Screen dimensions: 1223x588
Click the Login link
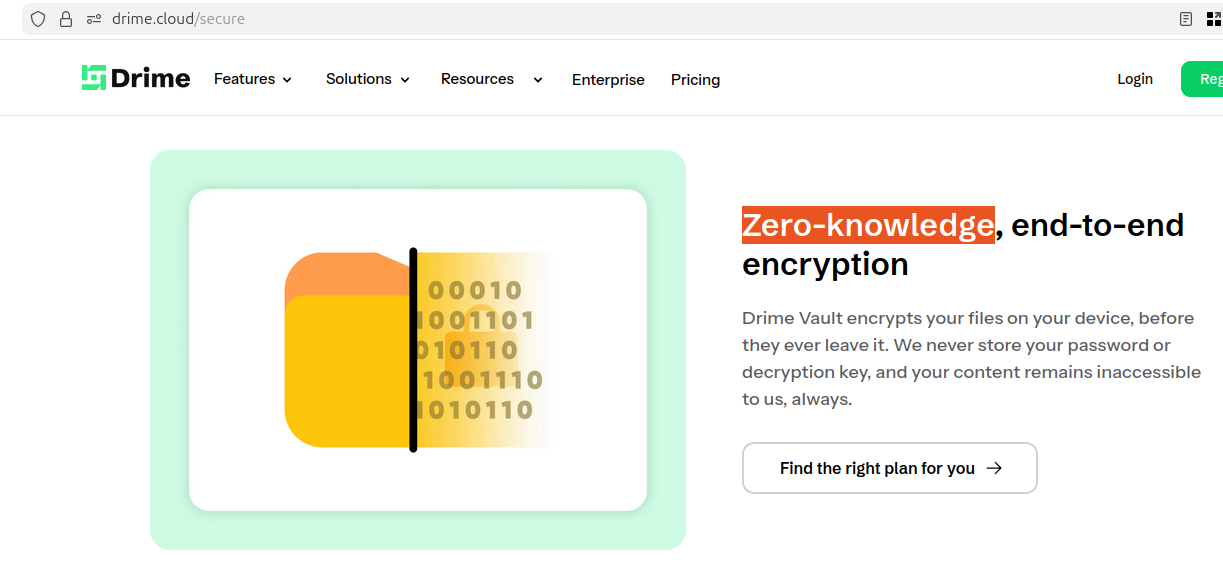[x=1135, y=79]
